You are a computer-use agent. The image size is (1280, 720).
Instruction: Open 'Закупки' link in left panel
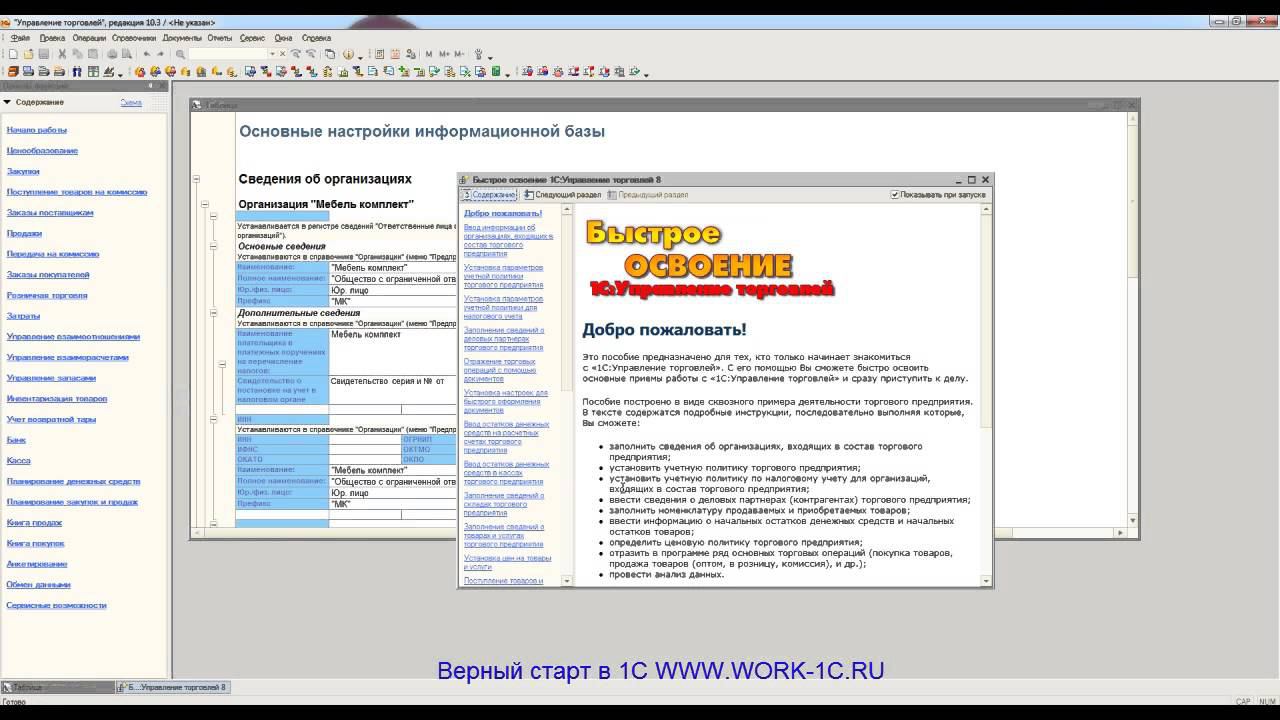point(23,171)
